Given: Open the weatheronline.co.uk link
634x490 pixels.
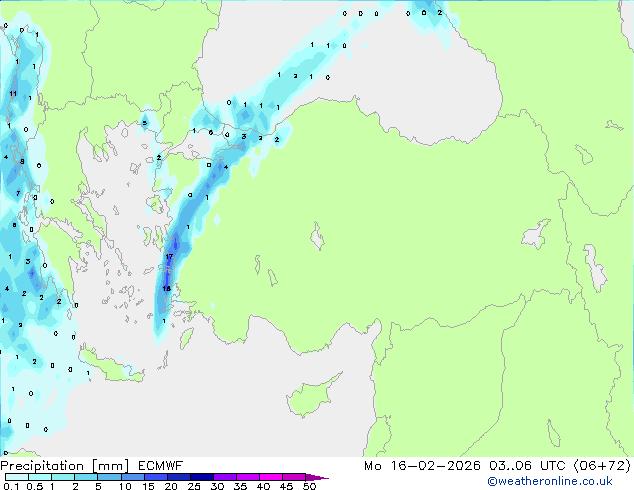Looking at the screenshot, I should (550, 481).
